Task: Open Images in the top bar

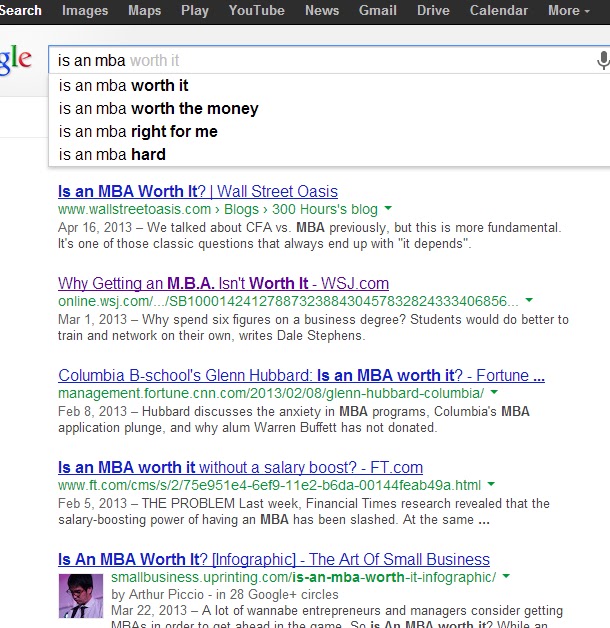Action: coord(85,10)
